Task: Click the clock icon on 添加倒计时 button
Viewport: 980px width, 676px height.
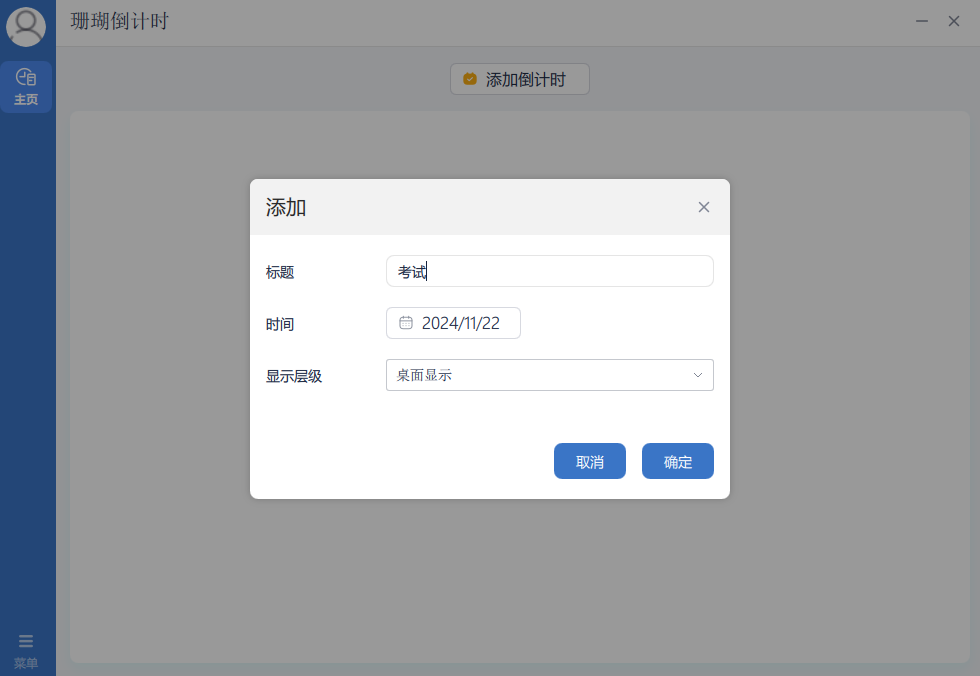Action: pyautogui.click(x=470, y=79)
